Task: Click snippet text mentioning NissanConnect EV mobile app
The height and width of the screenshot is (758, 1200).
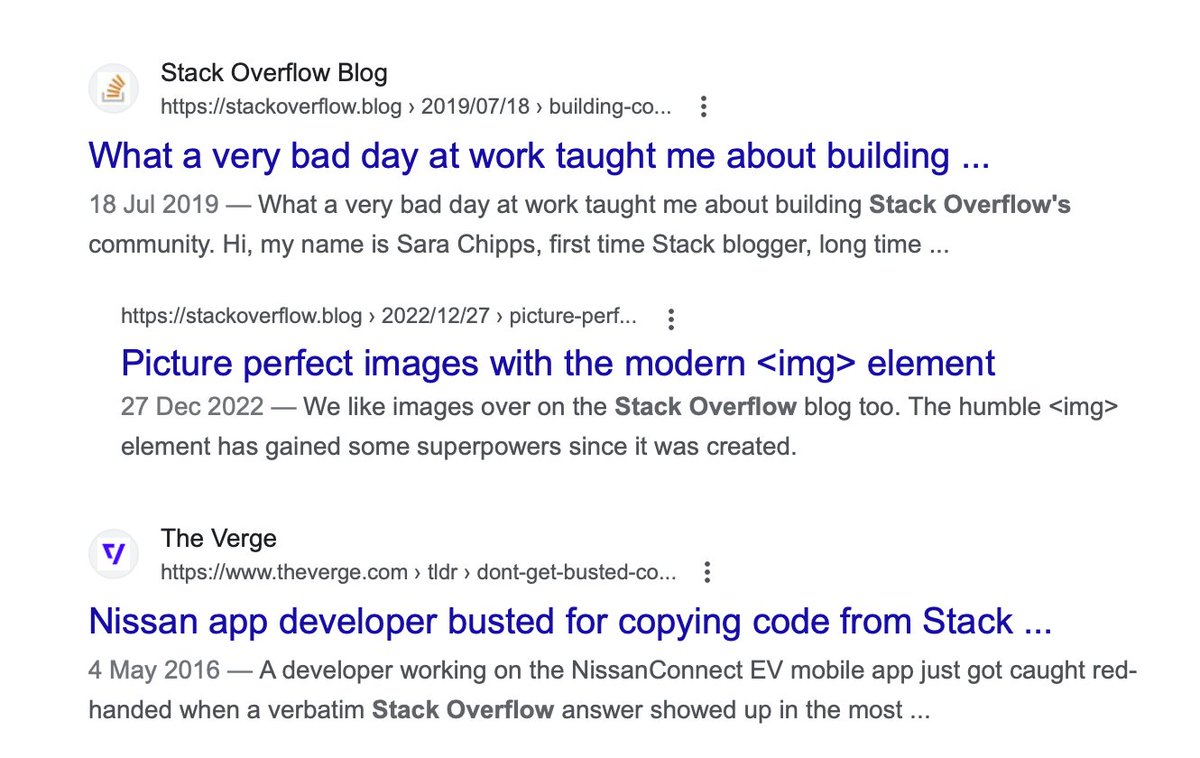Action: point(612,691)
